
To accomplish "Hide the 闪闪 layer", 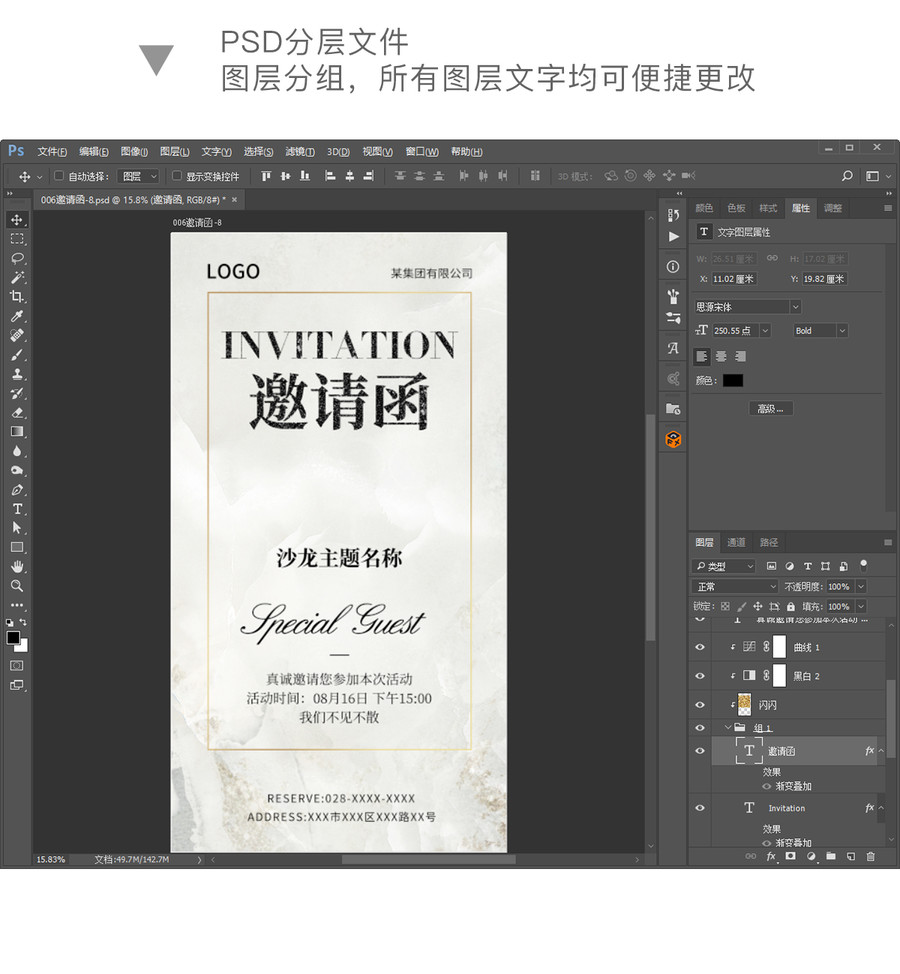I will 700,705.
